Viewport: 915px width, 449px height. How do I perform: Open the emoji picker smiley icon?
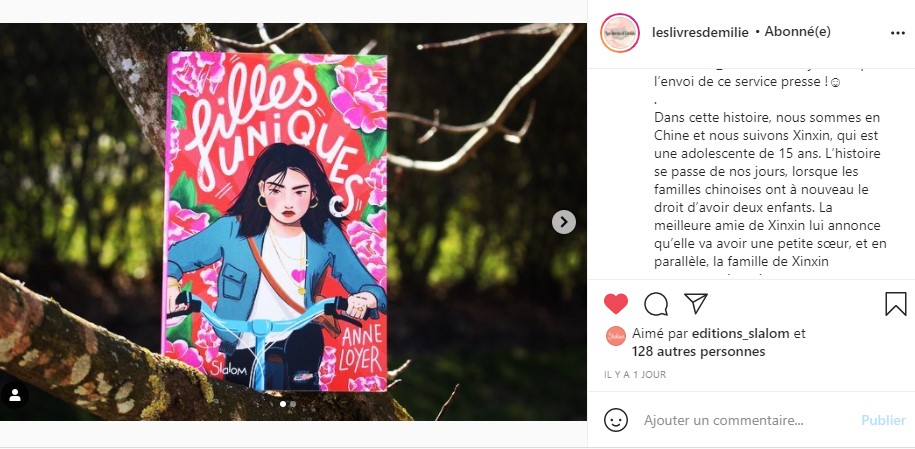(616, 420)
